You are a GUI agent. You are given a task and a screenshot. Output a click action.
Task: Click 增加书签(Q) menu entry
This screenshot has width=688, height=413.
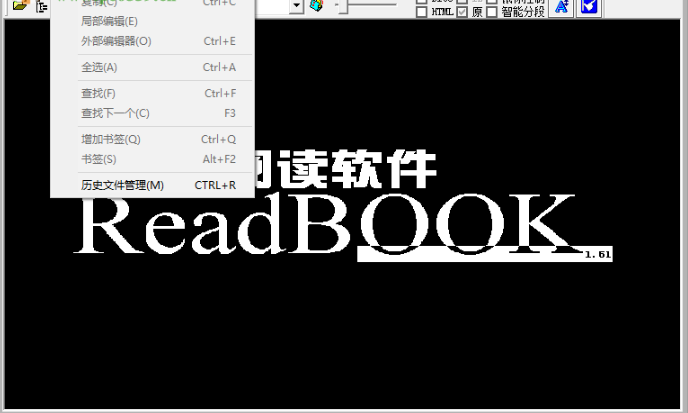click(x=111, y=139)
